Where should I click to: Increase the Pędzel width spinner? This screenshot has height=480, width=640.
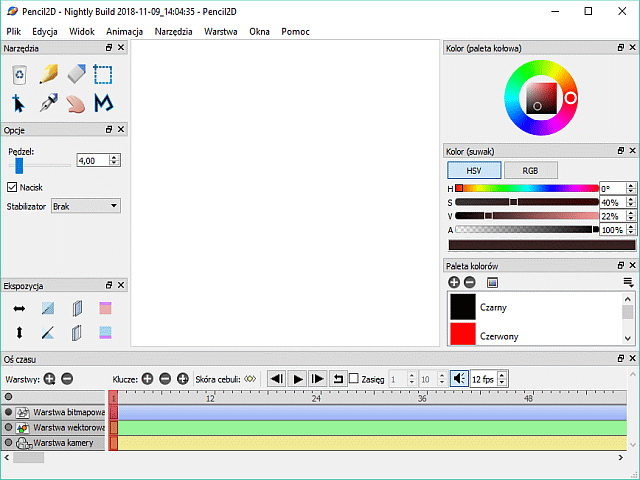coord(115,157)
